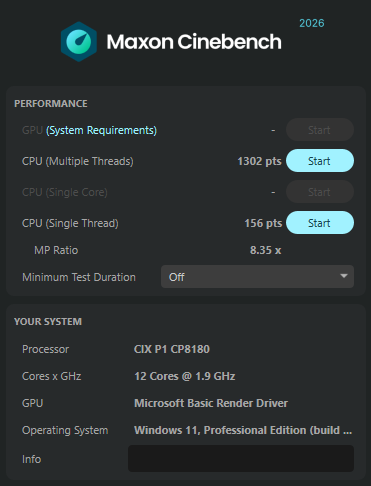Click the MP Ratio label
This screenshot has width=371, height=486.
[x=56, y=250]
